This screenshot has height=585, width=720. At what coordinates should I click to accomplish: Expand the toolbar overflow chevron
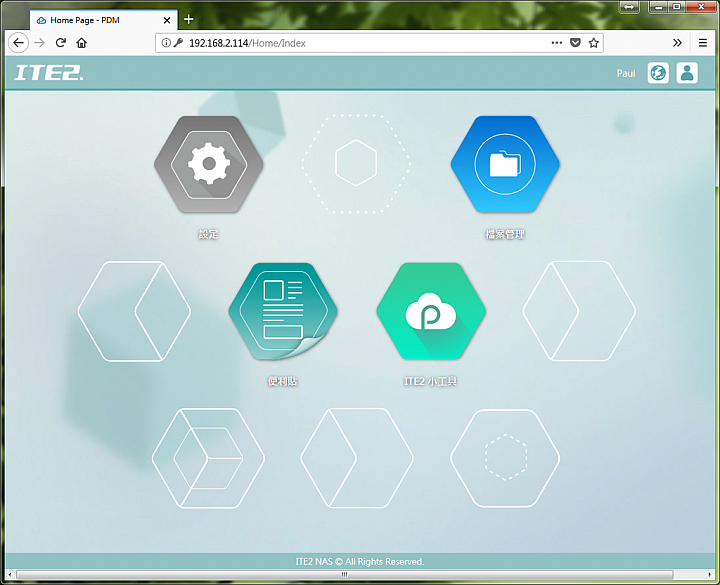coord(677,43)
